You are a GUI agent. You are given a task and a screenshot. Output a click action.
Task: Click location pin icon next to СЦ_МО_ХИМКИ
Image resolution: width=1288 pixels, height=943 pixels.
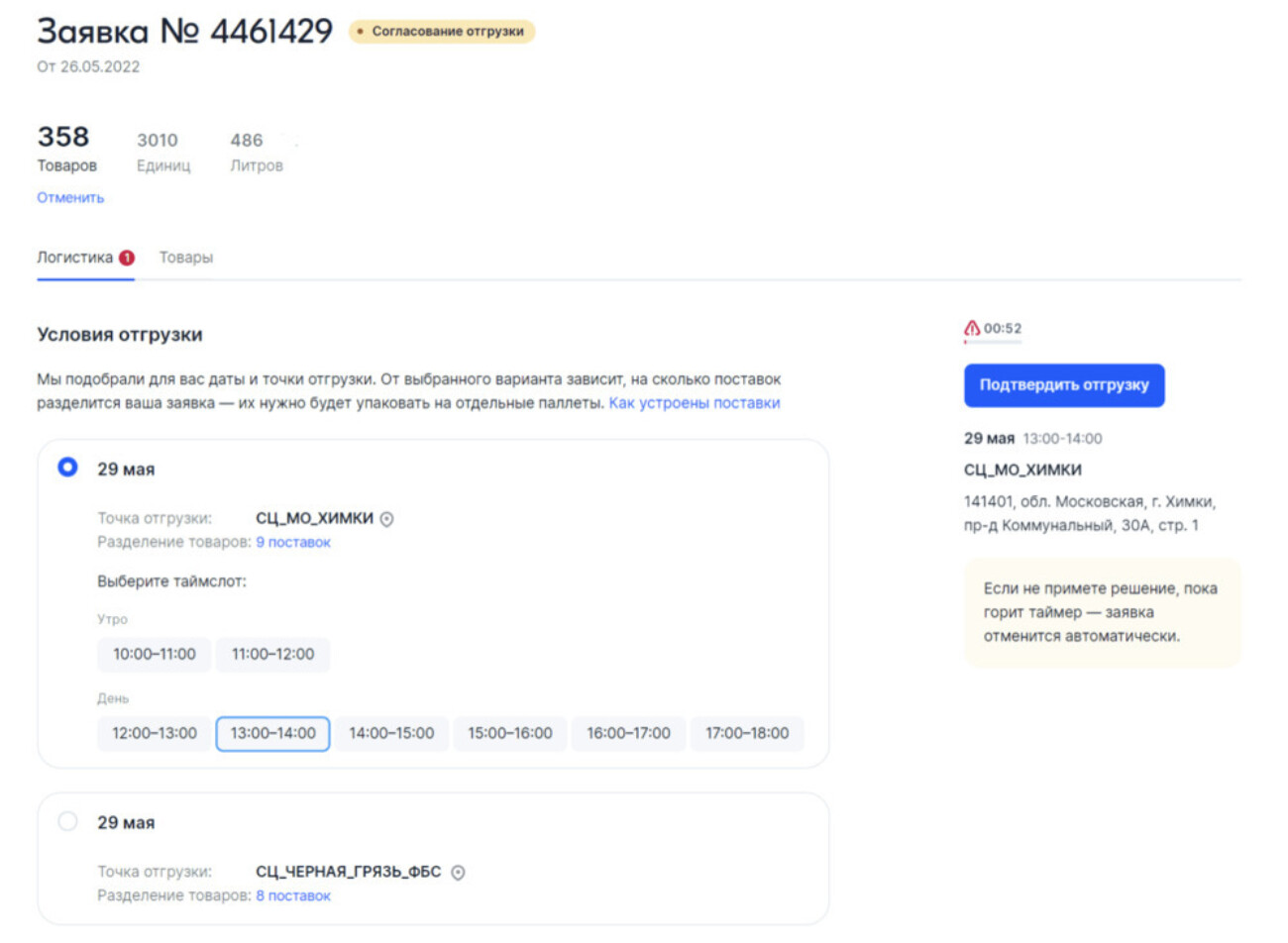(x=387, y=519)
